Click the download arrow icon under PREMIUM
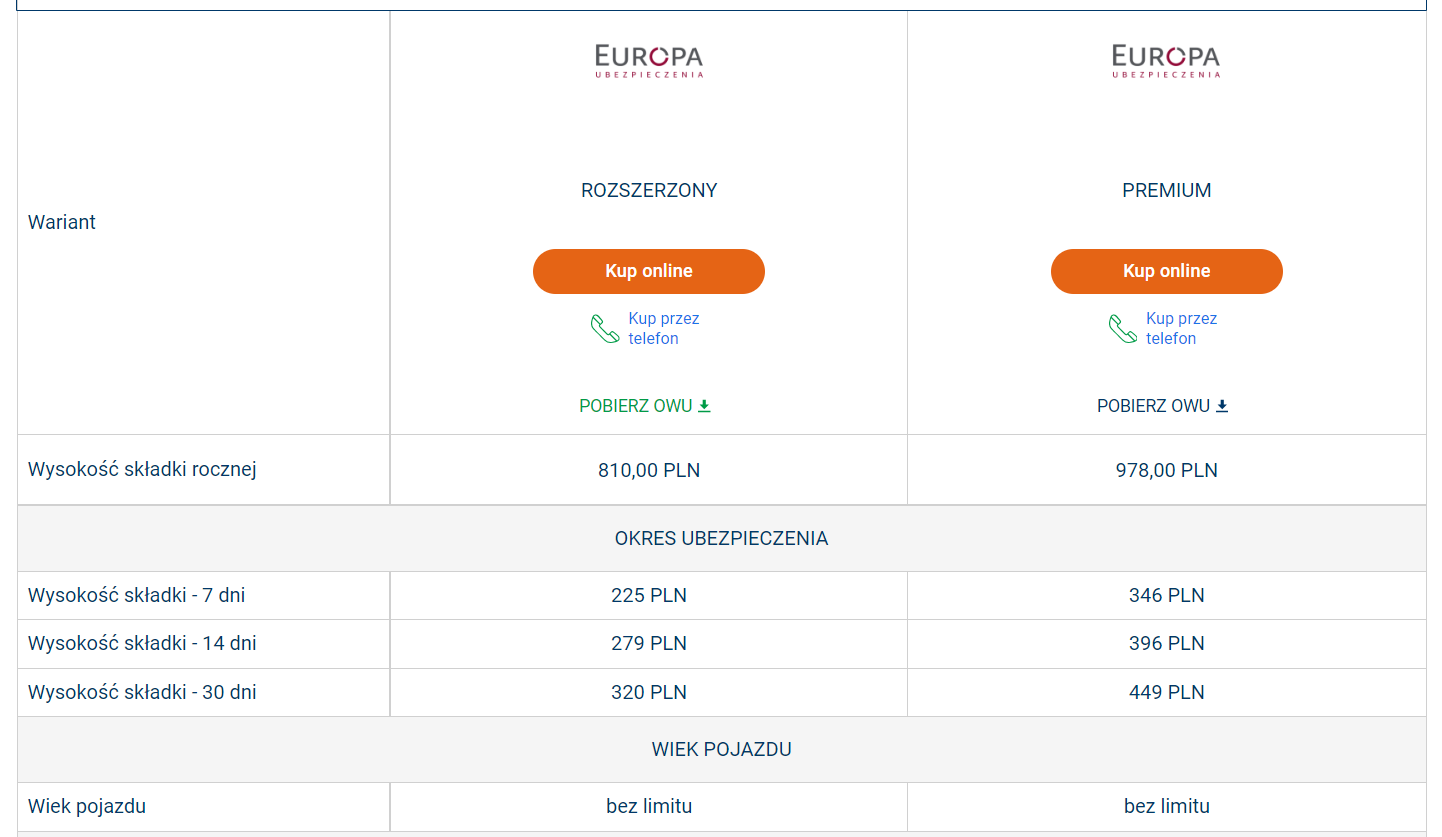This screenshot has width=1442, height=837. point(1222,406)
